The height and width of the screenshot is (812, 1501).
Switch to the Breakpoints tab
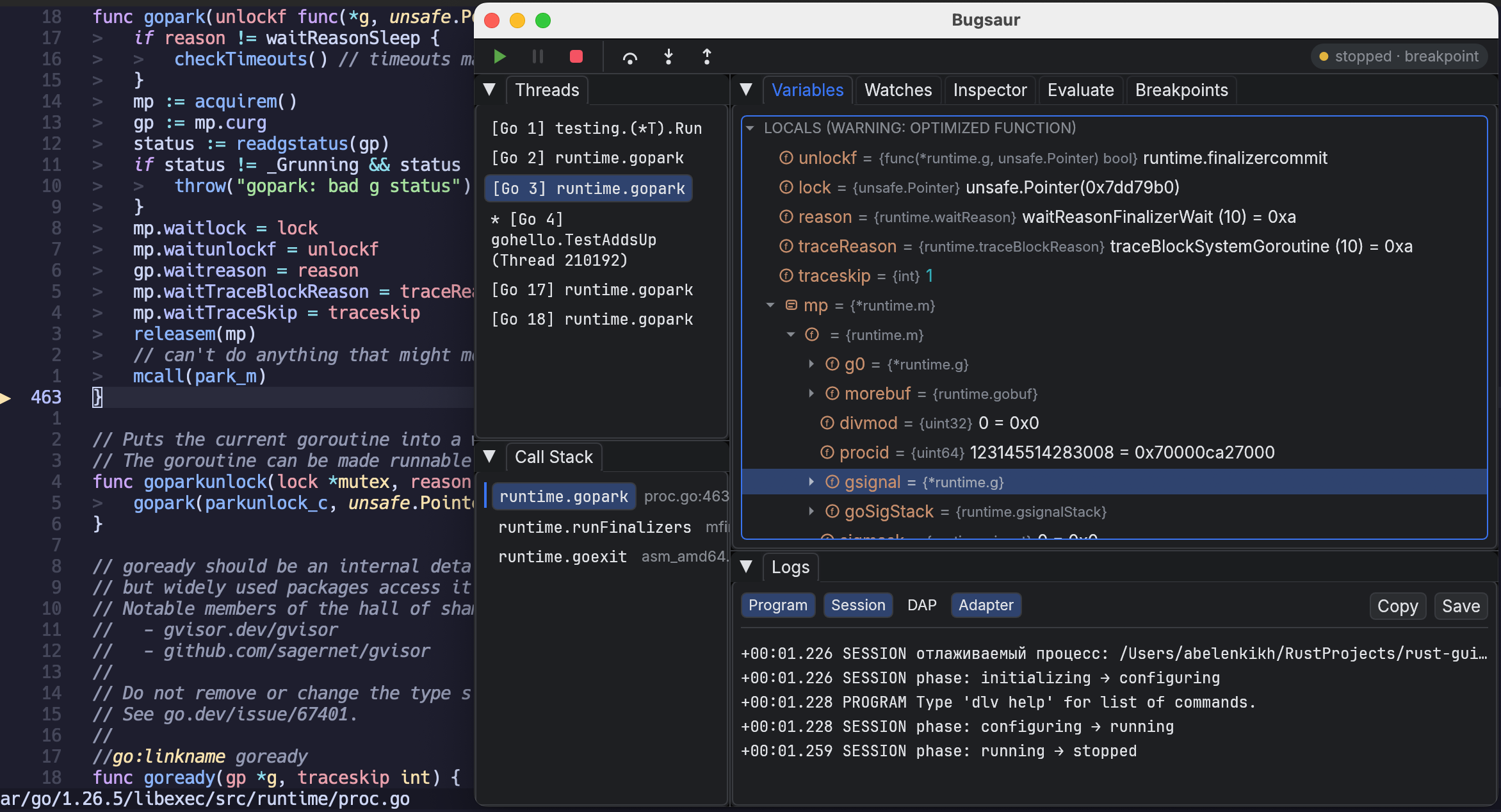[1181, 90]
